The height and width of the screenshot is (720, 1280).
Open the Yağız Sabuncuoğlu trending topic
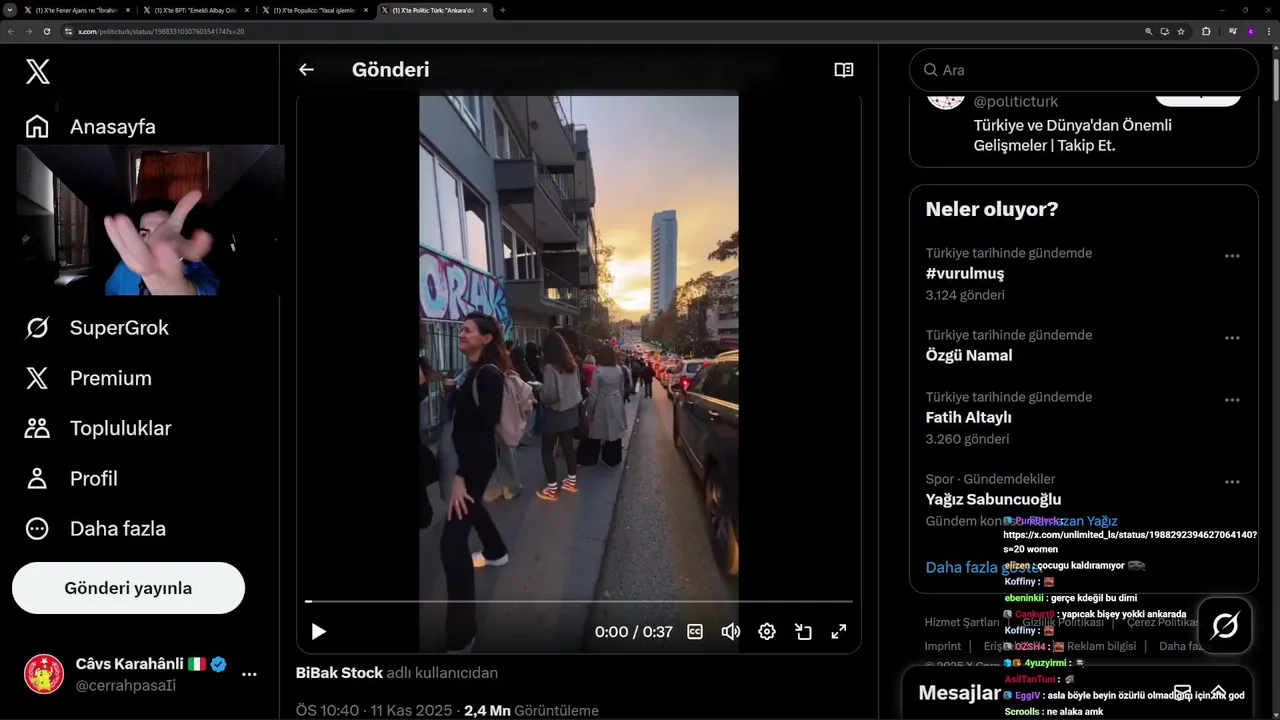pyautogui.click(x=993, y=499)
